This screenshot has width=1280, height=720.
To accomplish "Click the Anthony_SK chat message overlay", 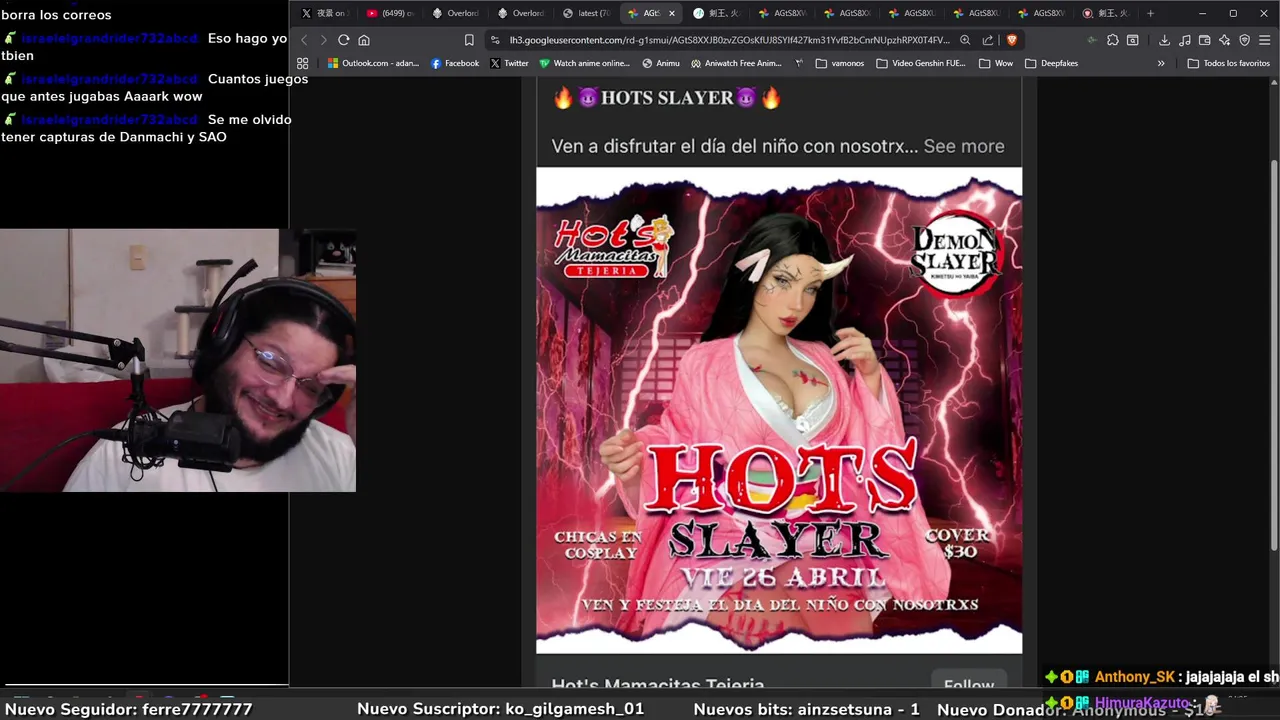I will click(x=1163, y=677).
